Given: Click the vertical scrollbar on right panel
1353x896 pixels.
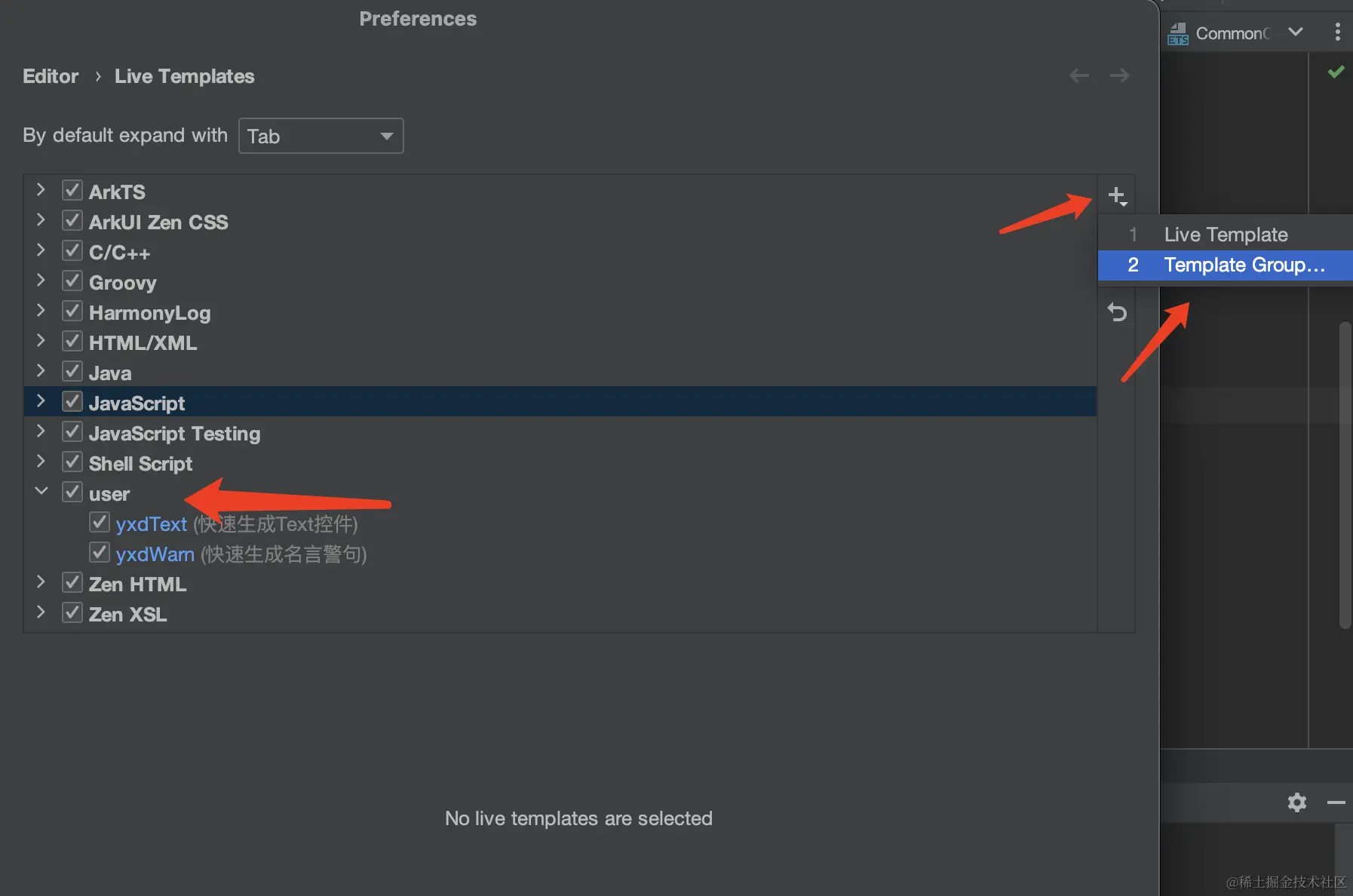Looking at the screenshot, I should (x=1345, y=475).
